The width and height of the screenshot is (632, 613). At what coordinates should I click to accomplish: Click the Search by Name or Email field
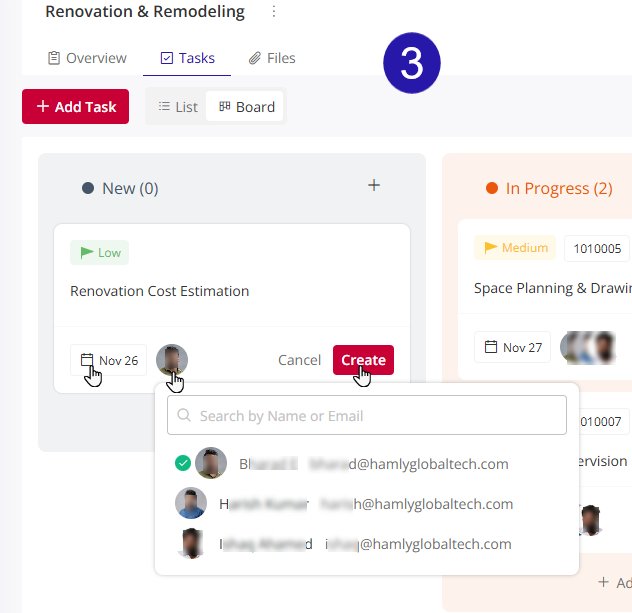pos(367,415)
